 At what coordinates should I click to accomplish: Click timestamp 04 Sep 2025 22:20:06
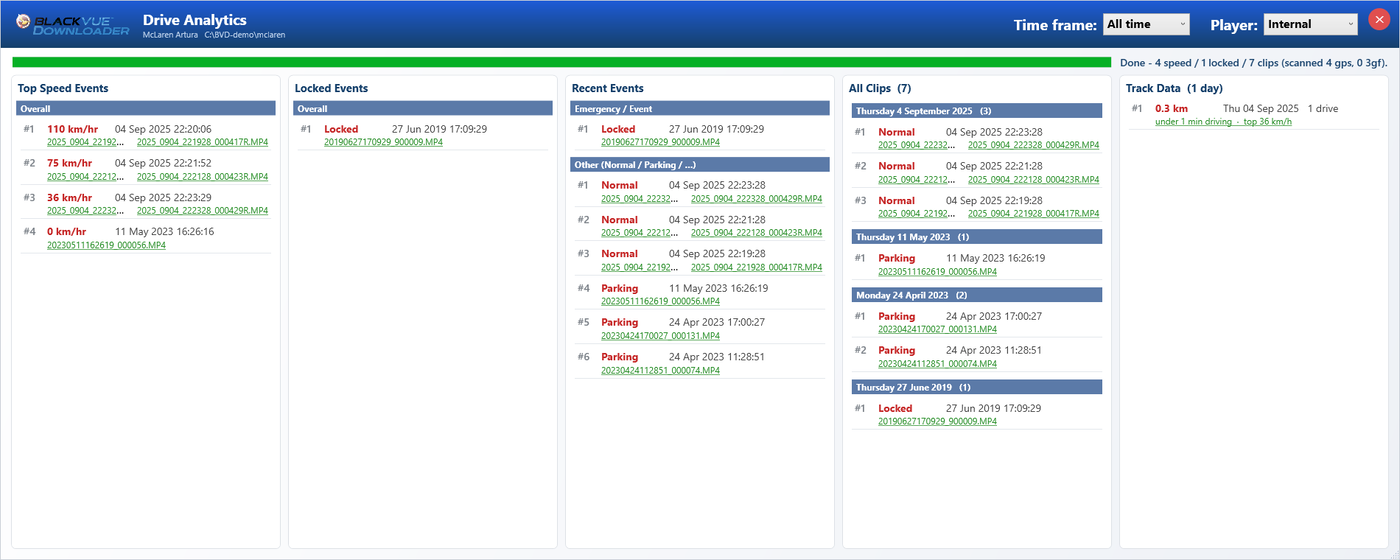[x=163, y=129]
